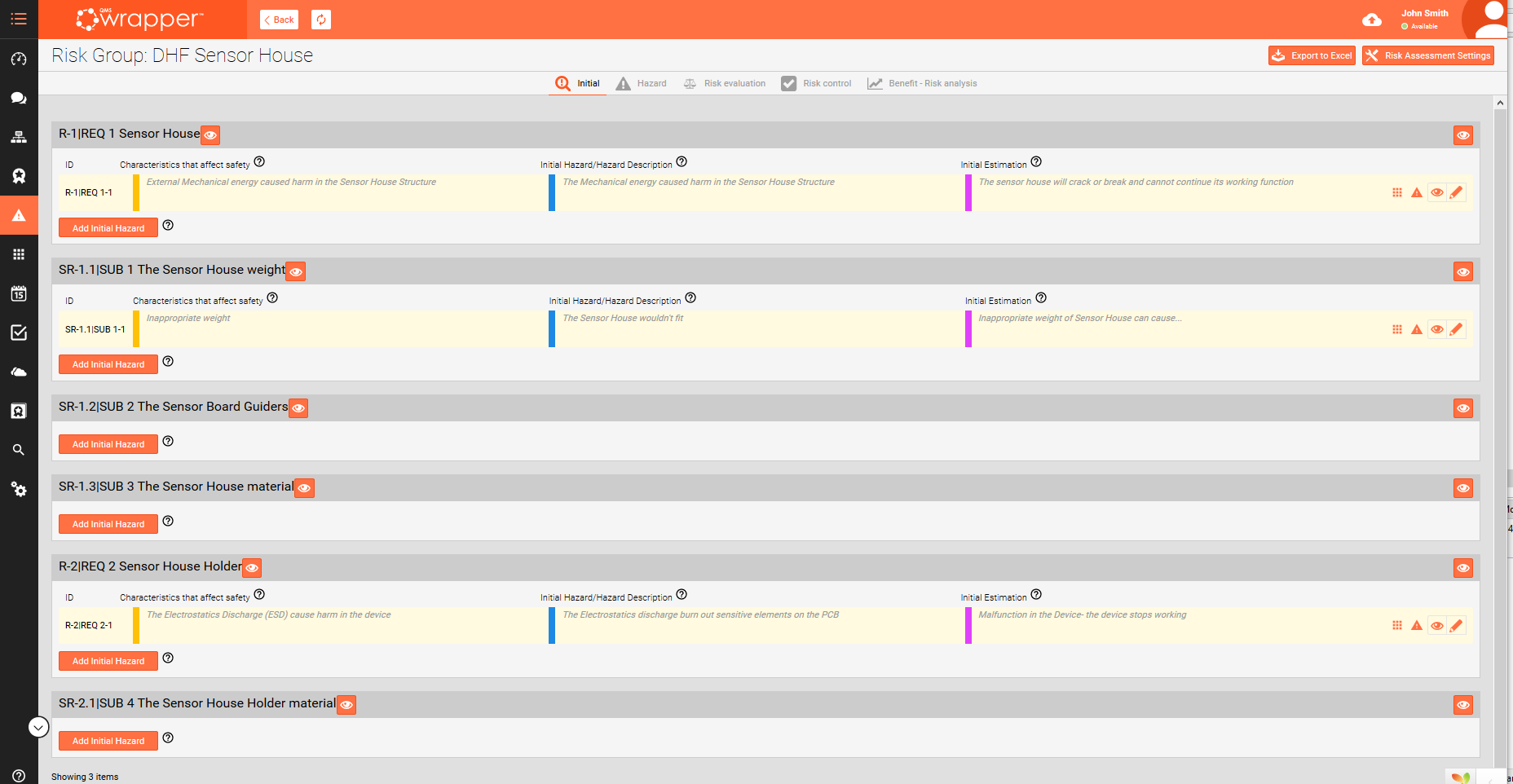This screenshot has height=784, width=1513.
Task: Switch to the Risk evaluation tab
Action: 725,83
